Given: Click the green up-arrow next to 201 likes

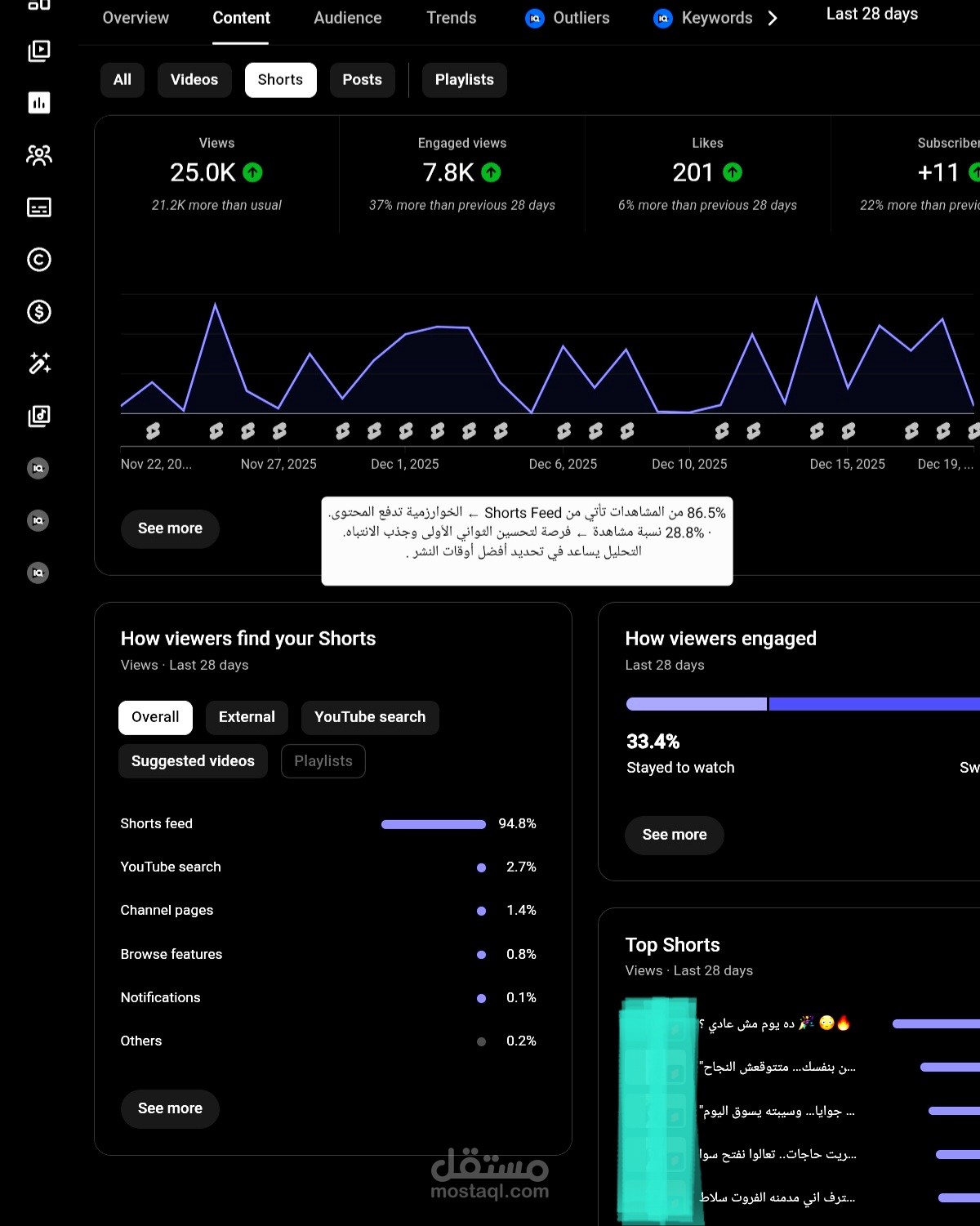Looking at the screenshot, I should pyautogui.click(x=733, y=172).
